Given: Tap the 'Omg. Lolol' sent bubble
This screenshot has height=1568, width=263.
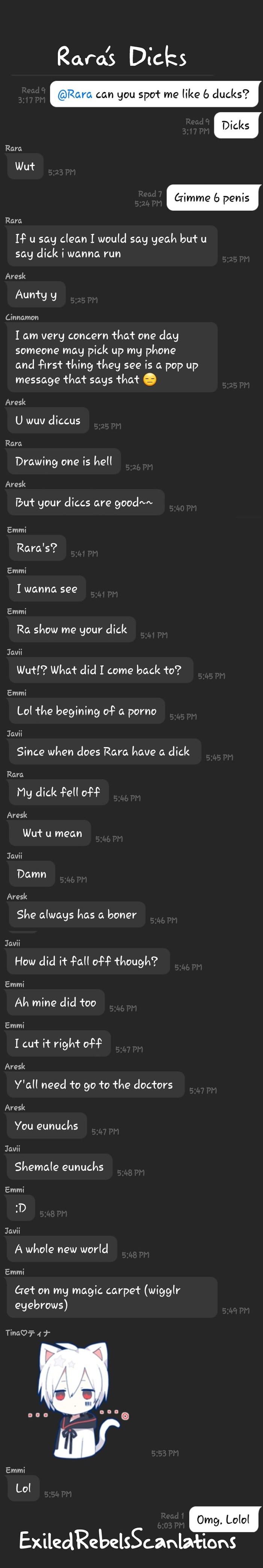Looking at the screenshot, I should click(224, 1519).
